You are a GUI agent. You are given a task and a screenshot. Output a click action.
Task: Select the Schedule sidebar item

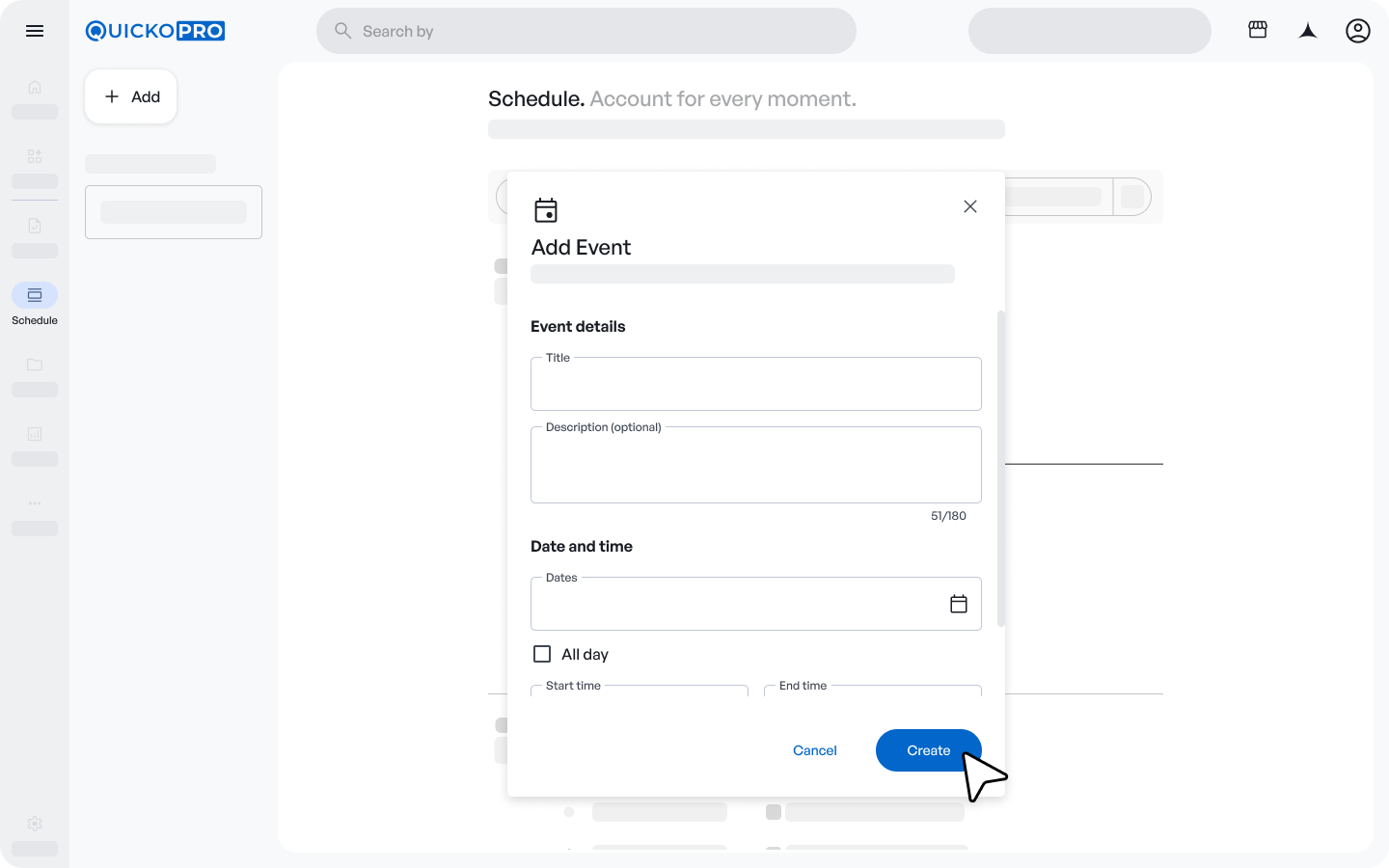tap(35, 296)
